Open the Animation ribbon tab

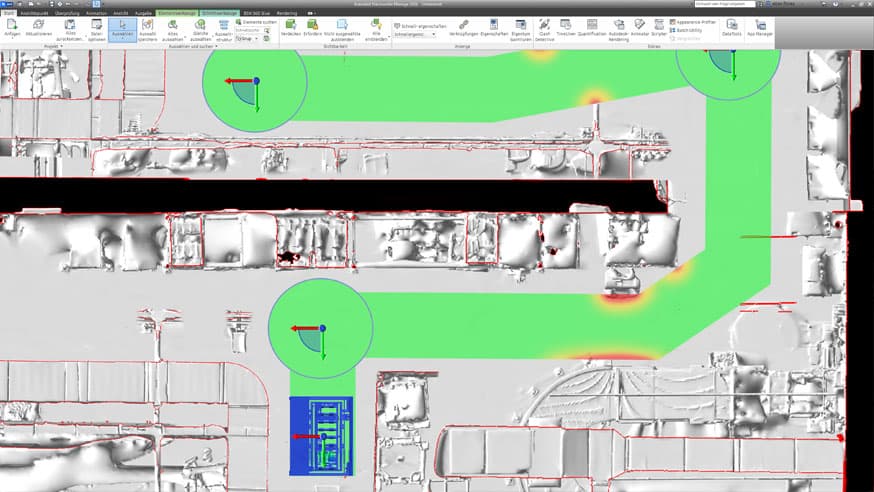pos(96,13)
